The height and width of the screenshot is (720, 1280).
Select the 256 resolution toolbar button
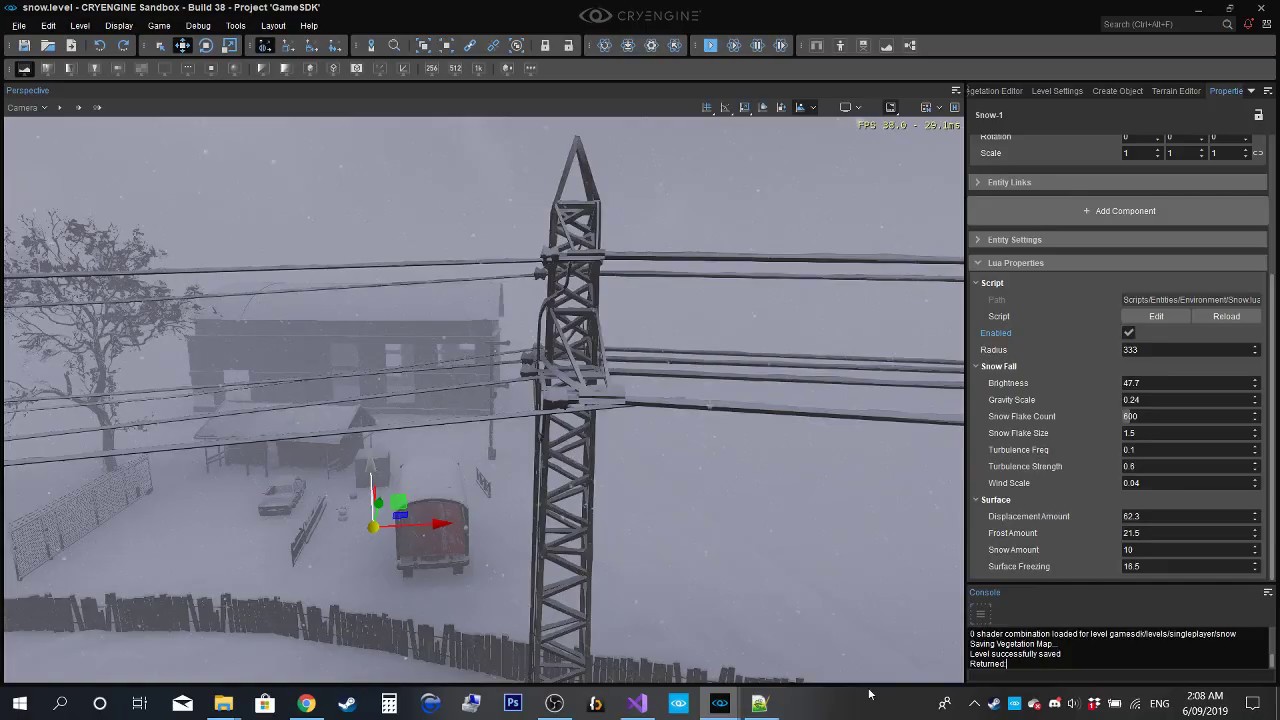coord(431,68)
